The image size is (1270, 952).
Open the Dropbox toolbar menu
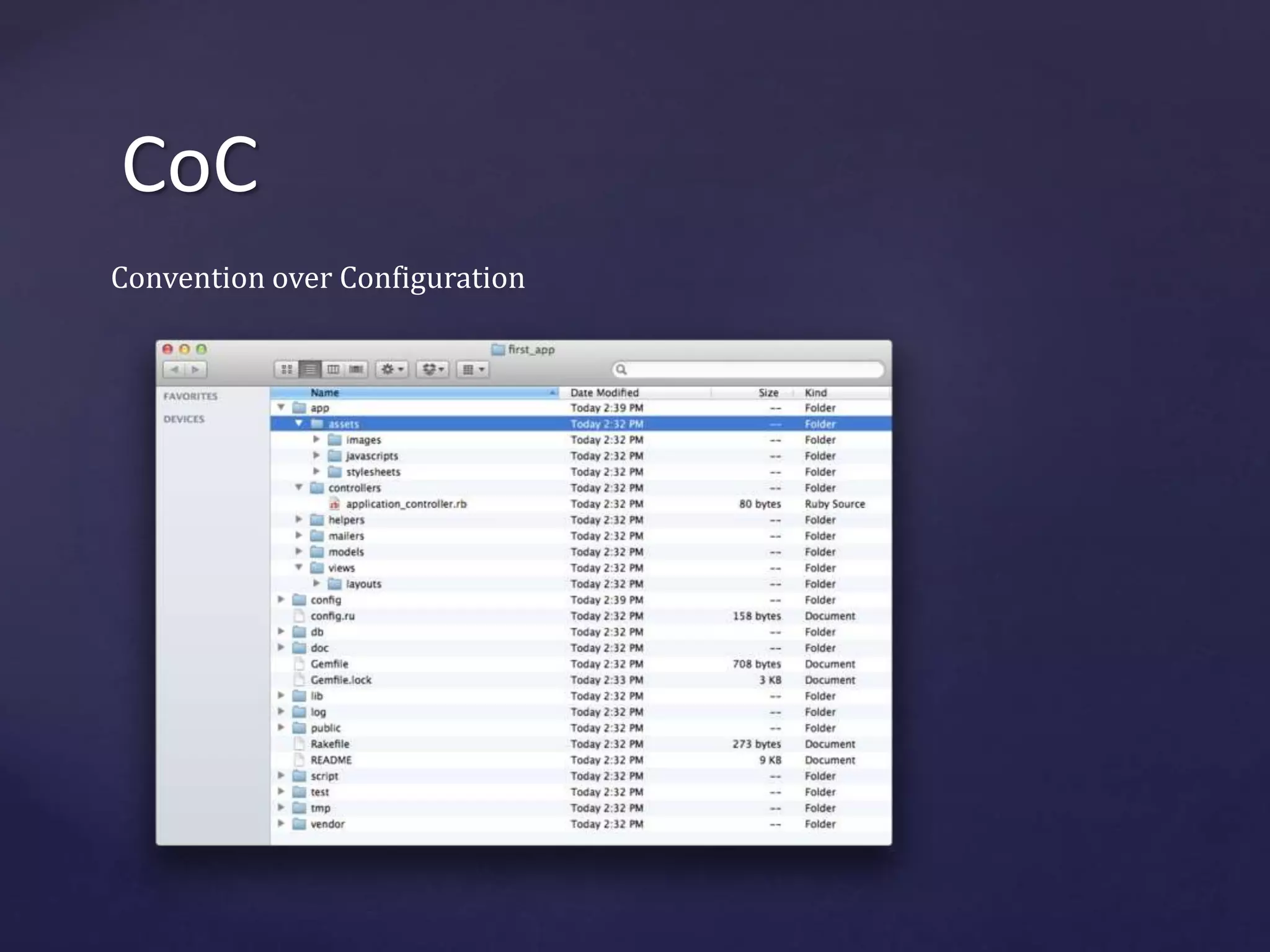[433, 369]
